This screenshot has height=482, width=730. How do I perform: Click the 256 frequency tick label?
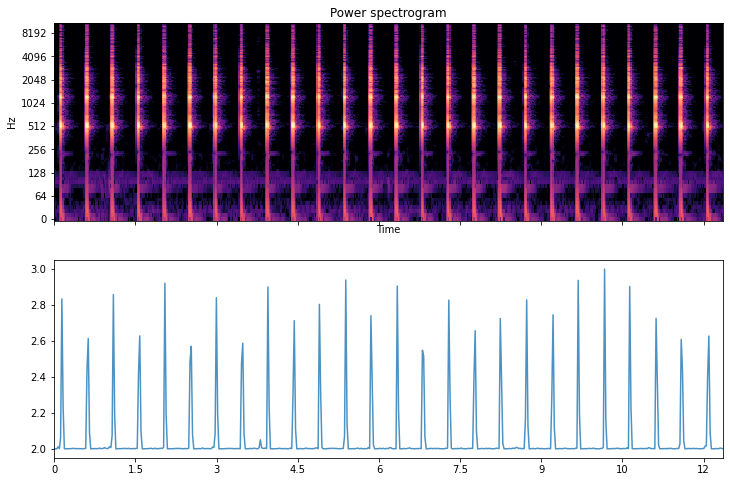36,150
